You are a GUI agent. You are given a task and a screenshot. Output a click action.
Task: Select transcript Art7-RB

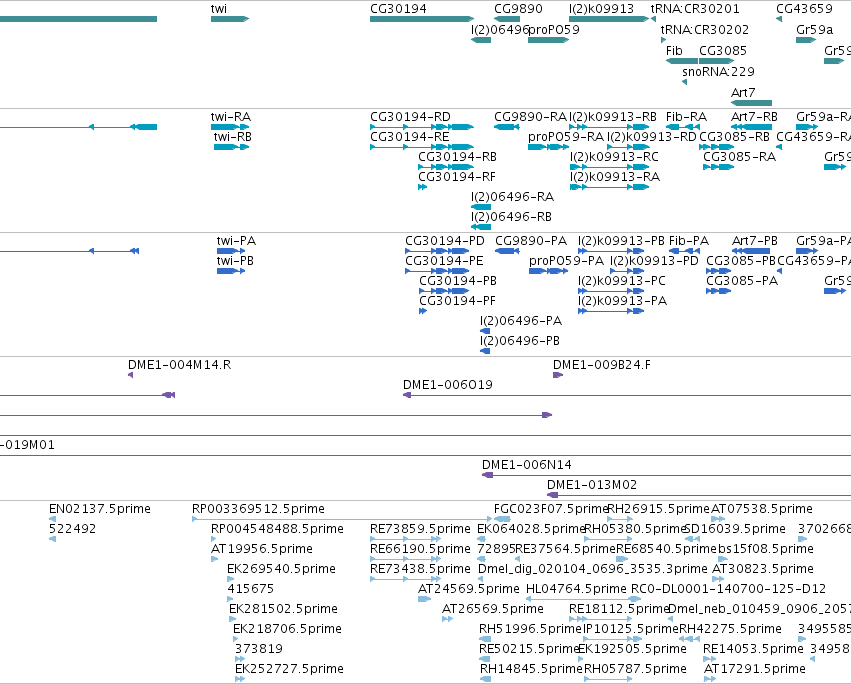[x=754, y=117]
